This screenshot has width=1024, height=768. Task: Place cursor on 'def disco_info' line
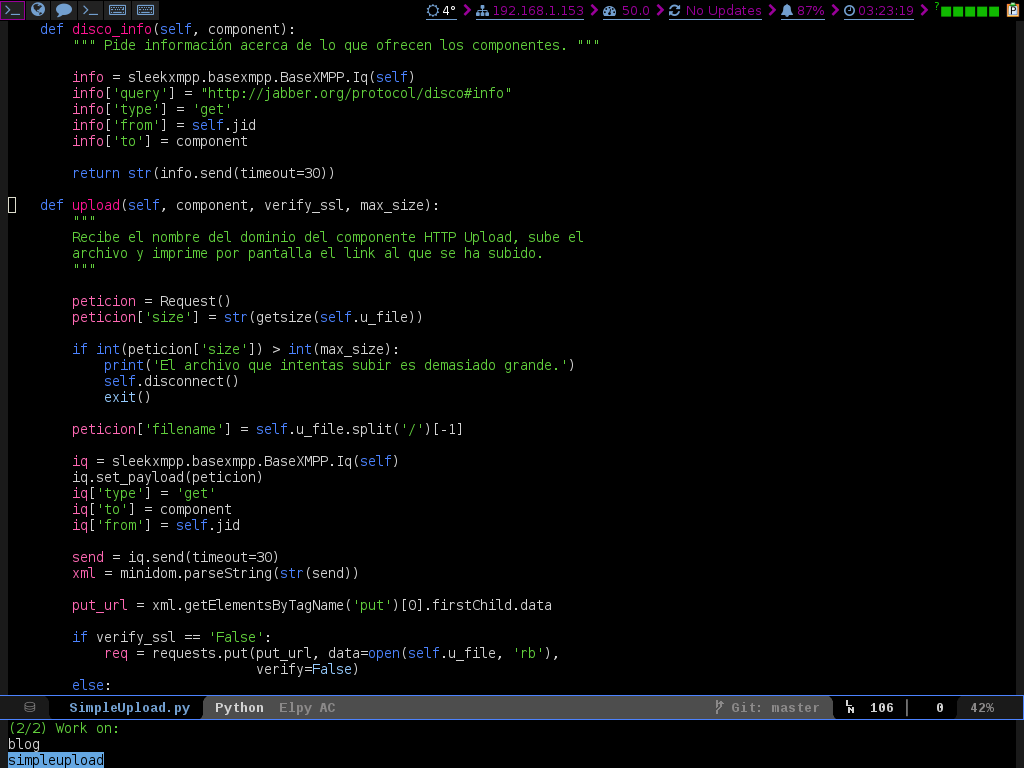tap(167, 29)
